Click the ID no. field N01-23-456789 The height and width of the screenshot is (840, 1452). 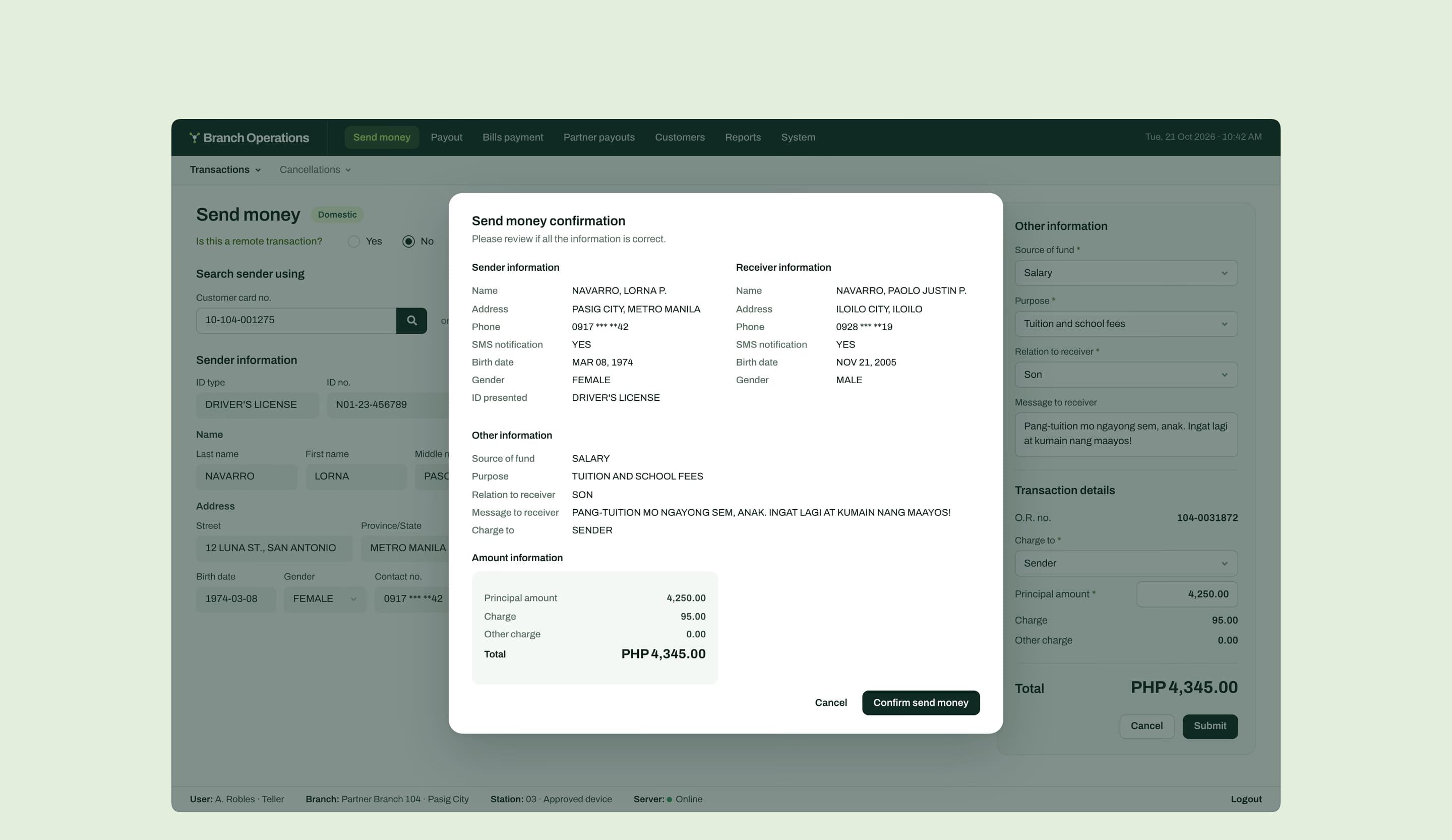click(388, 405)
